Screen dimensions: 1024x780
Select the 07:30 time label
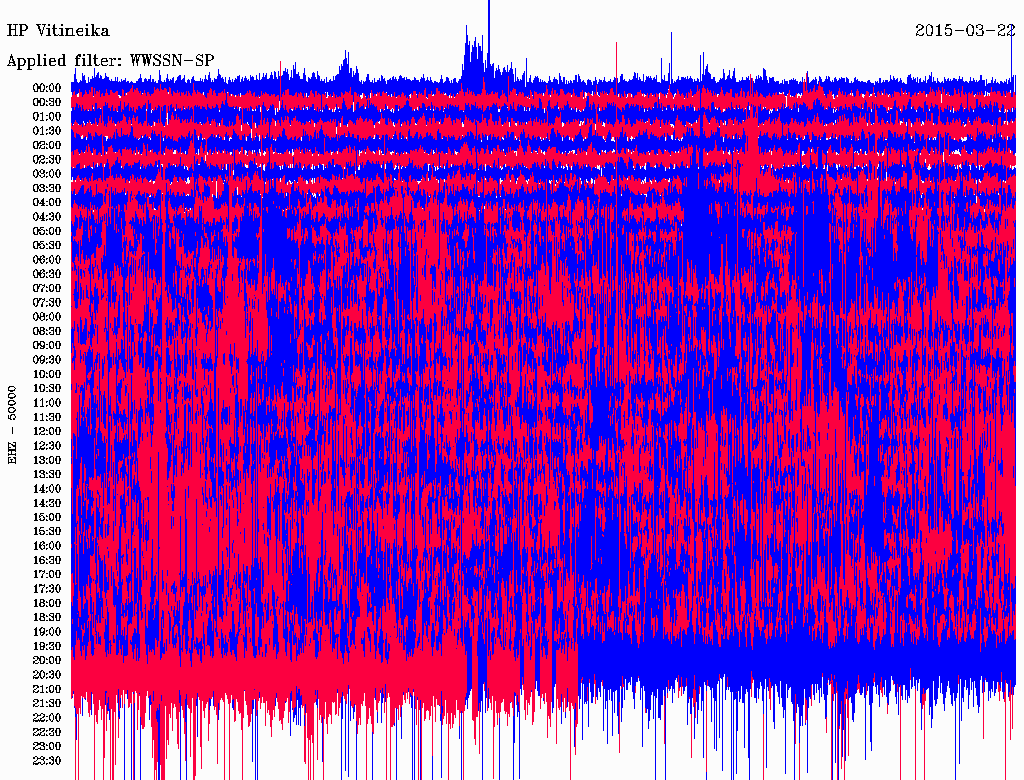[47, 302]
